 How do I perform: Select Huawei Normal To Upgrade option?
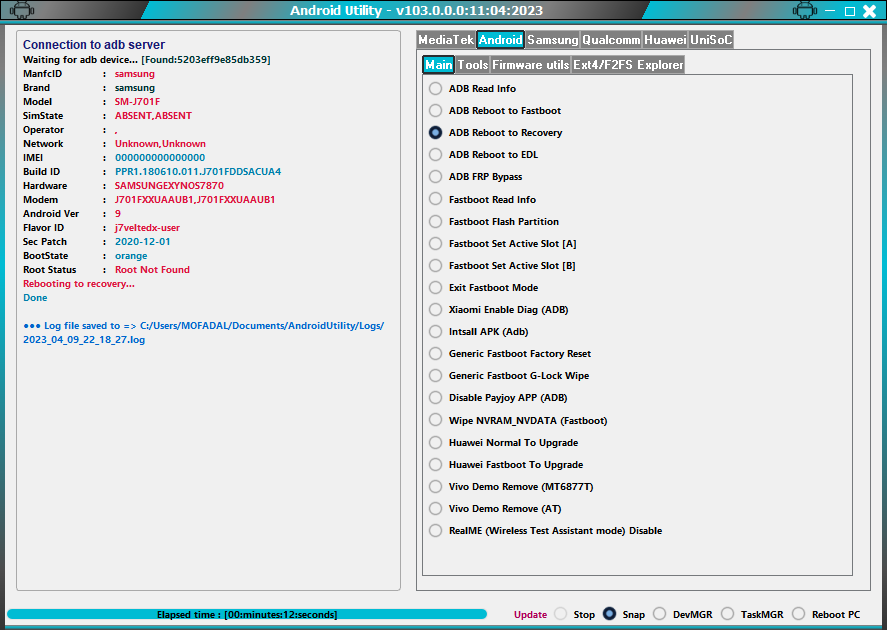pos(435,443)
